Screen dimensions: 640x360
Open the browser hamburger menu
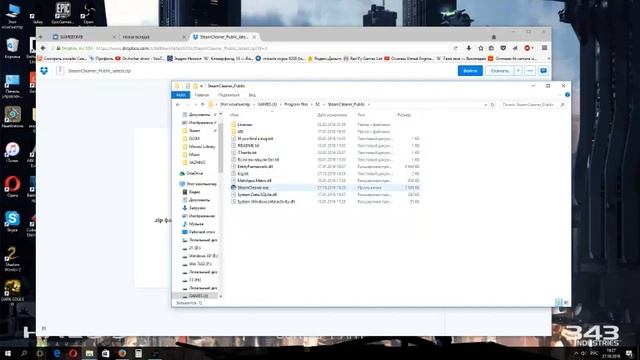(544, 48)
